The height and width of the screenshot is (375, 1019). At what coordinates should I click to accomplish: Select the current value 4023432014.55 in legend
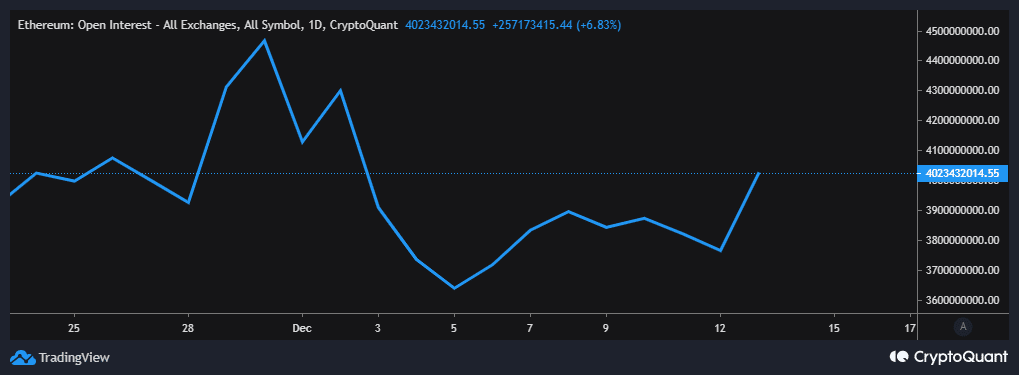coord(445,25)
